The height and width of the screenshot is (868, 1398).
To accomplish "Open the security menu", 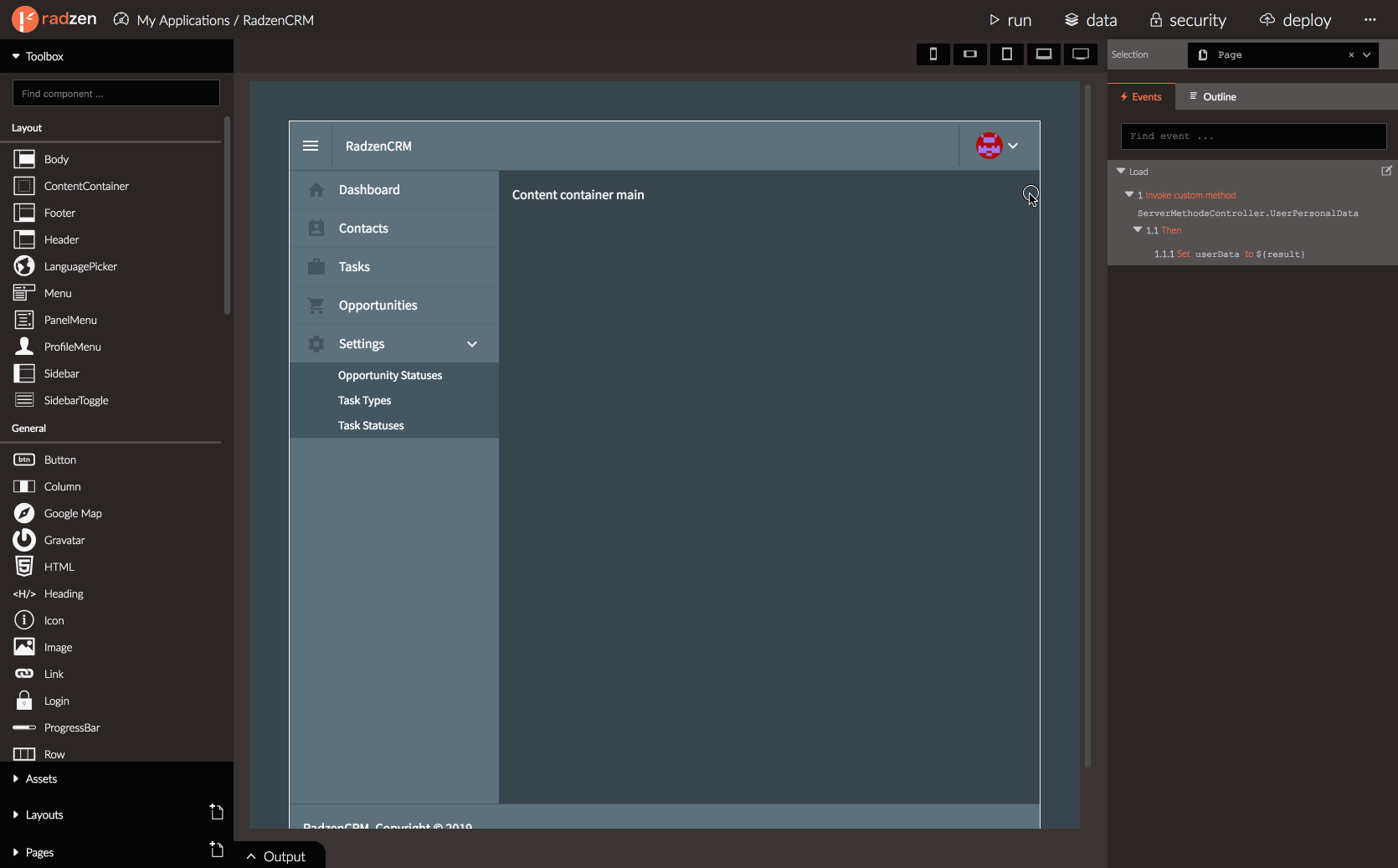I will click(x=1188, y=20).
